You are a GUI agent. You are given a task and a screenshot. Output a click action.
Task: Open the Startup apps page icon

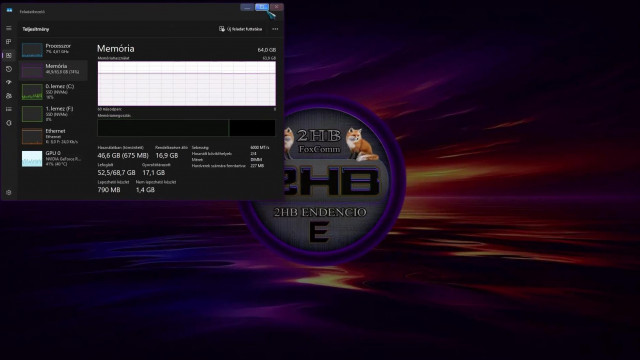pos(9,82)
